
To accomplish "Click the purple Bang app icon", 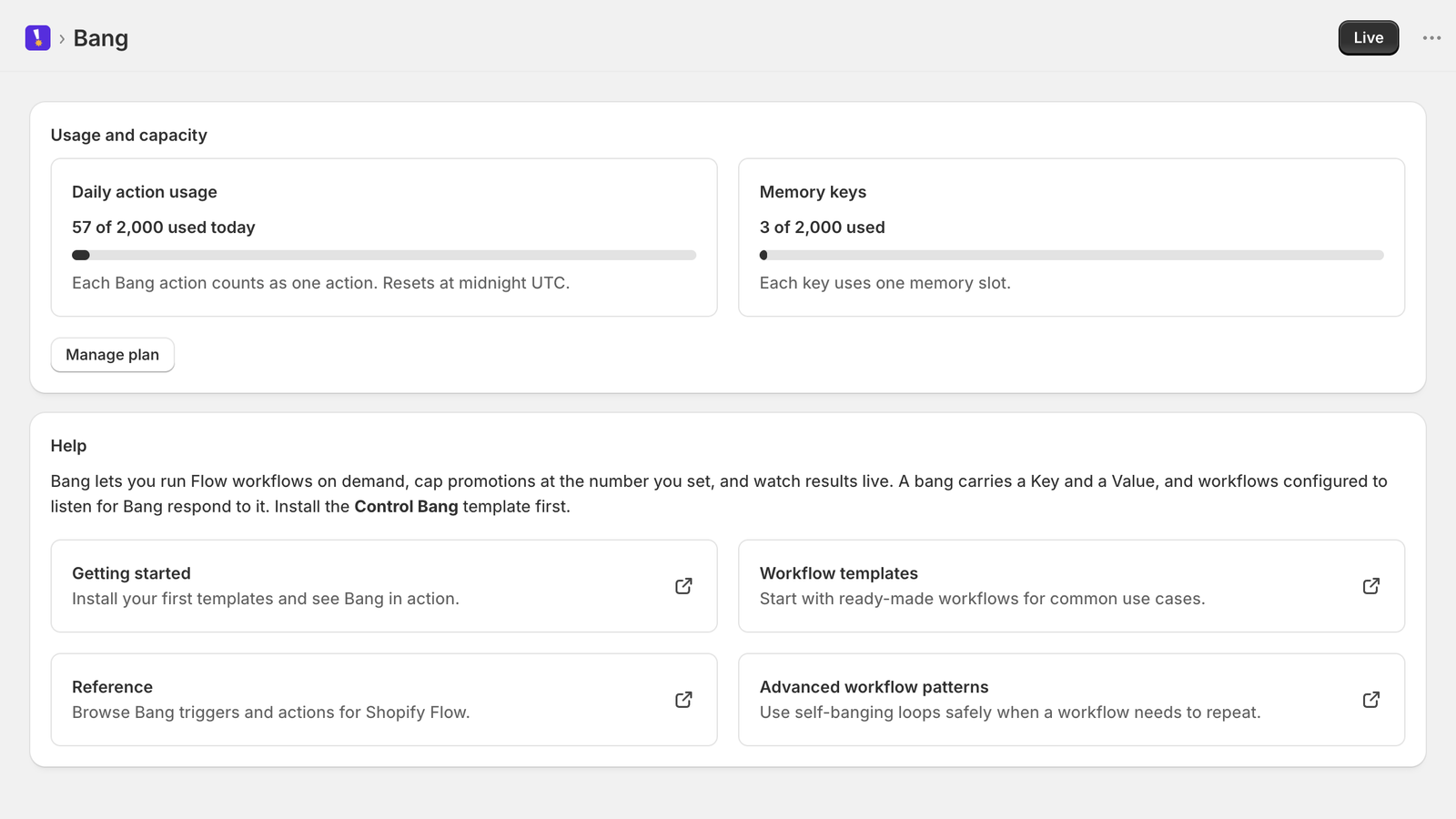I will pos(37,37).
